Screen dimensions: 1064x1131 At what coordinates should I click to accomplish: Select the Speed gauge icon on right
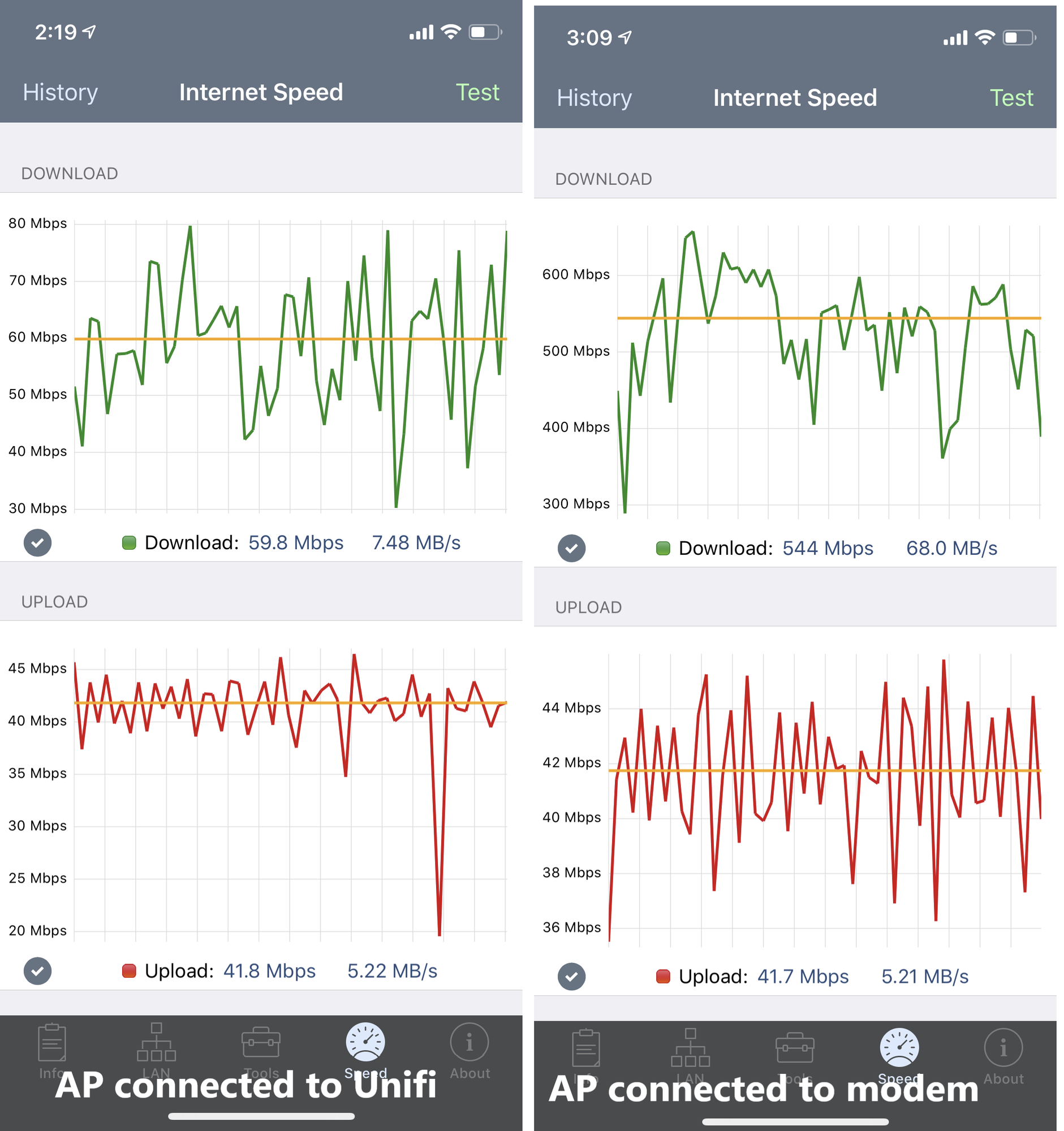[x=900, y=1049]
